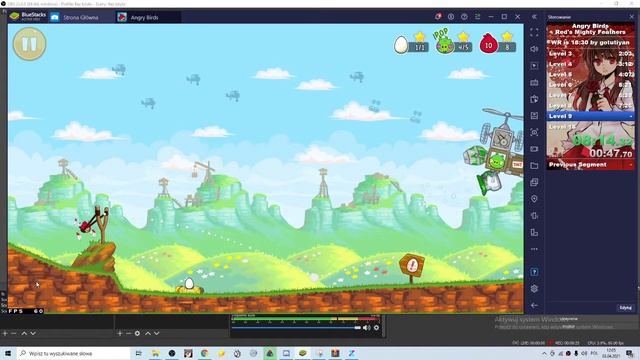Image resolution: width=640 pixels, height=360 pixels.
Task: Click the 00:47.70 segment timer
Action: point(611,153)
